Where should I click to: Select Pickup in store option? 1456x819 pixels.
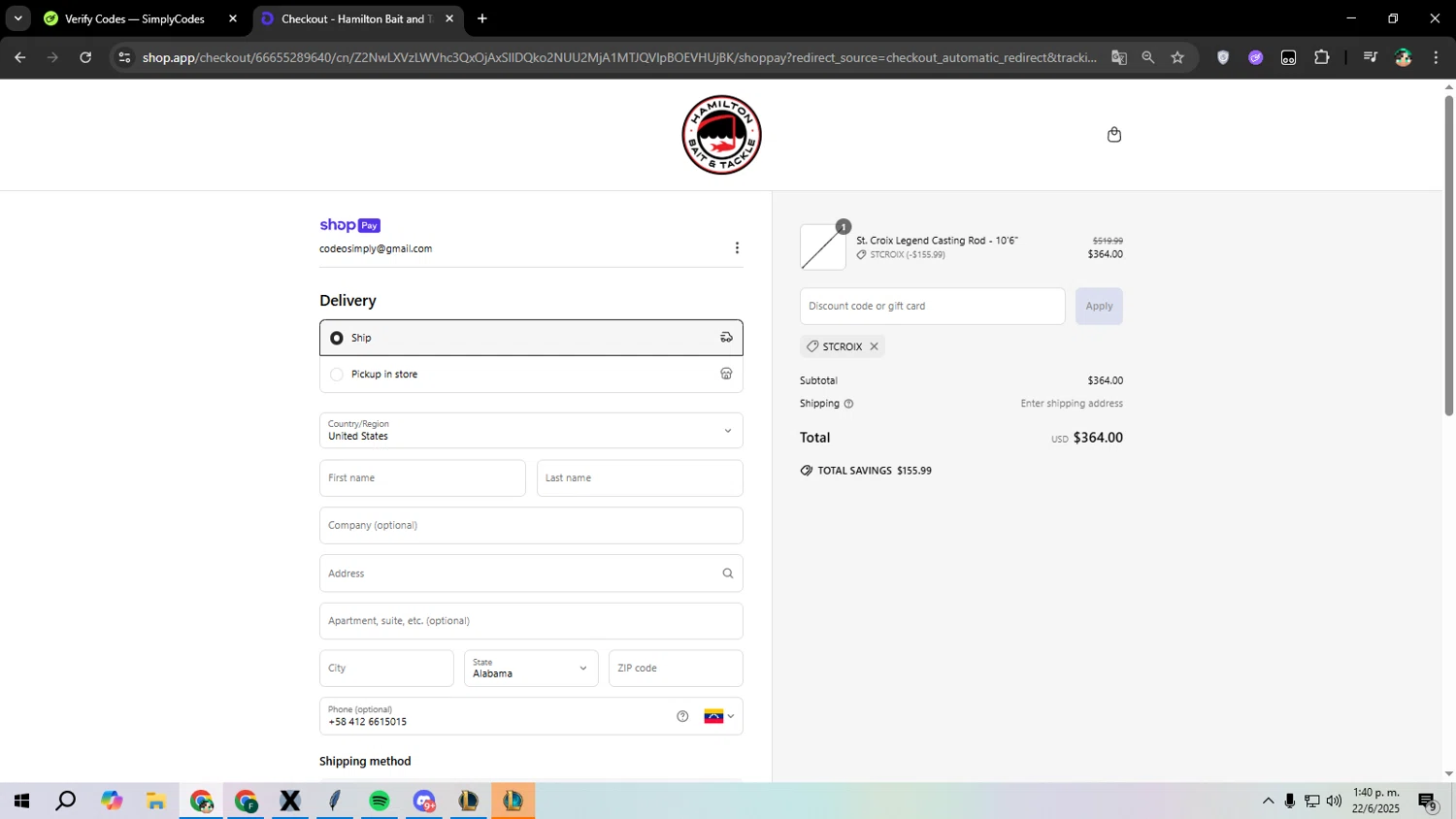point(531,375)
